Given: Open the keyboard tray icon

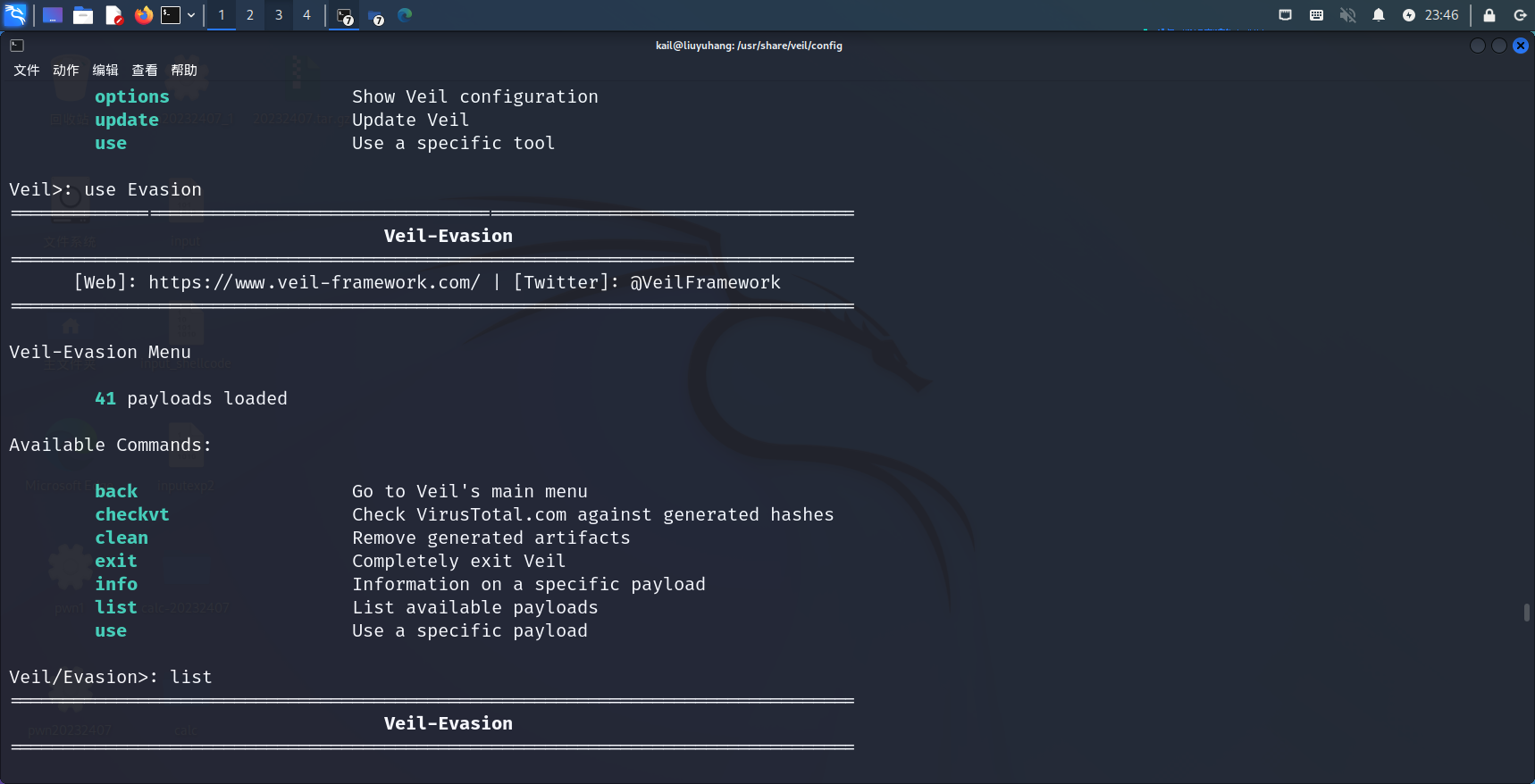Looking at the screenshot, I should click(x=1316, y=15).
